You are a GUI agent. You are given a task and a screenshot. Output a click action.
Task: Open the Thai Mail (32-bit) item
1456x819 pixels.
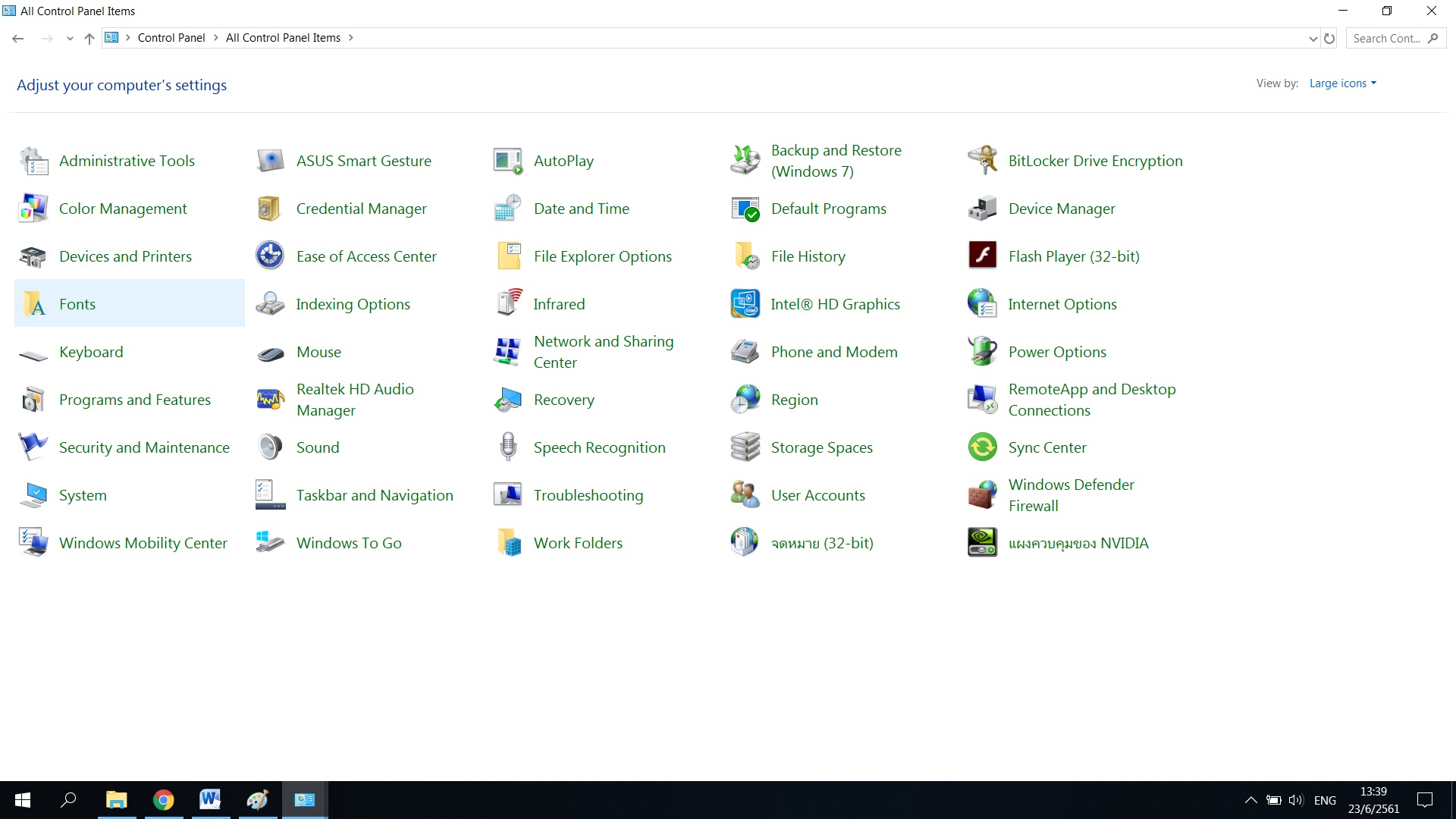(x=822, y=543)
